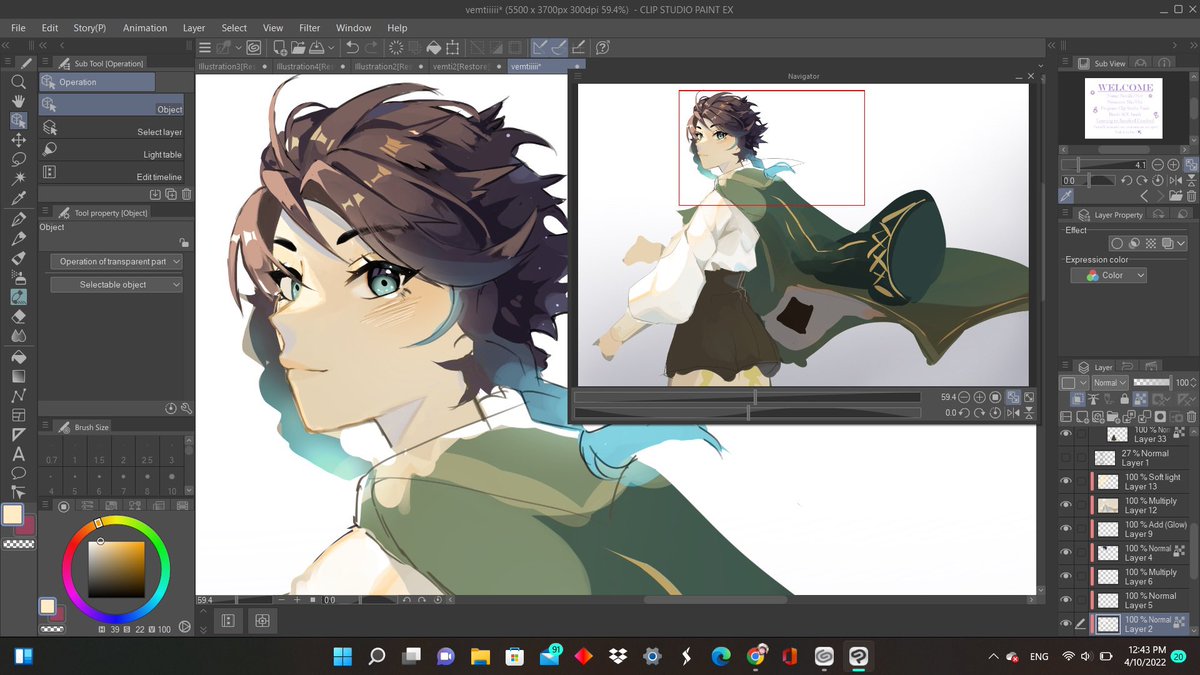Select the Eyedropper tool in toolbox
The image size is (1200, 675).
[x=18, y=197]
